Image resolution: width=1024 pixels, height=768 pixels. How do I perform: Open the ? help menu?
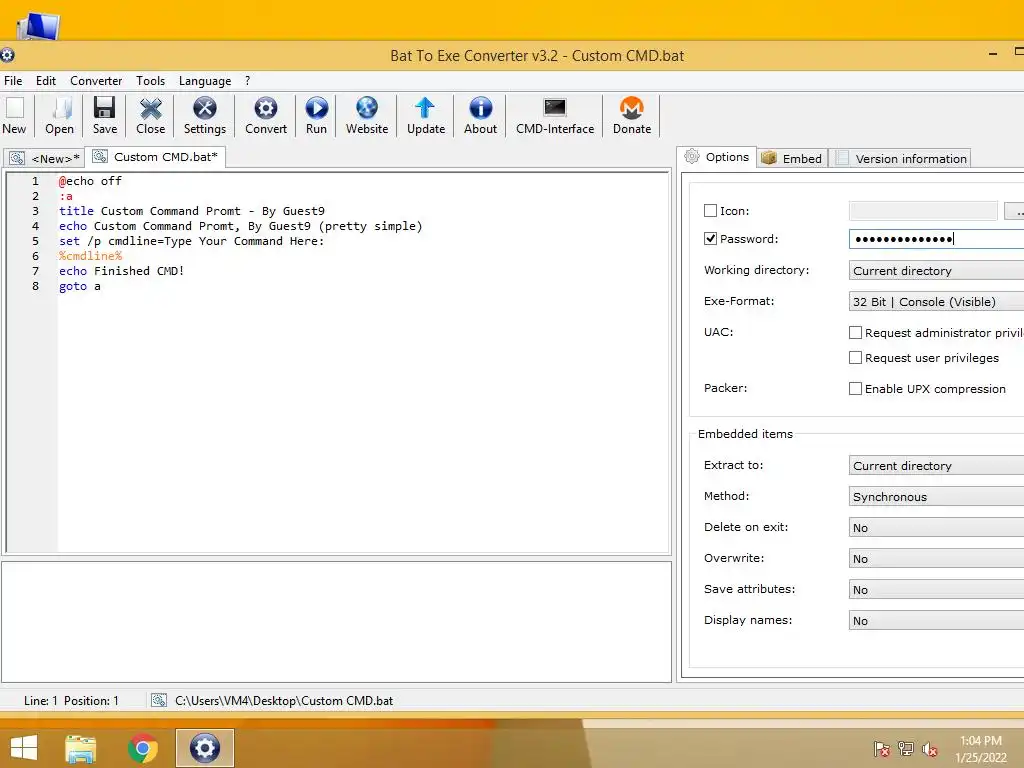point(248,80)
